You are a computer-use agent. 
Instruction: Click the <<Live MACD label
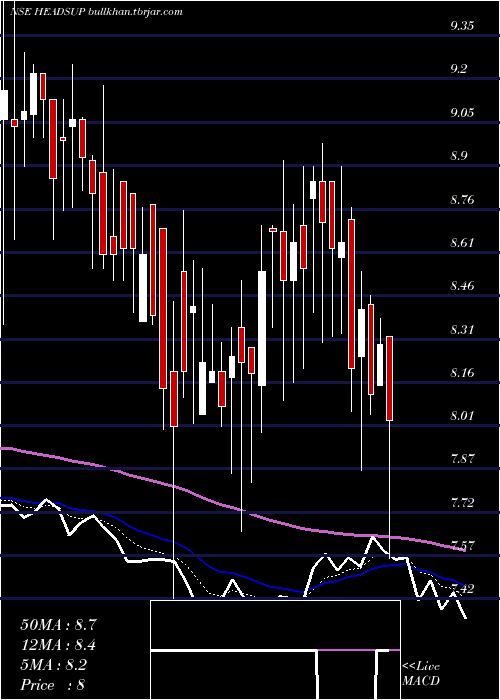[x=421, y=674]
